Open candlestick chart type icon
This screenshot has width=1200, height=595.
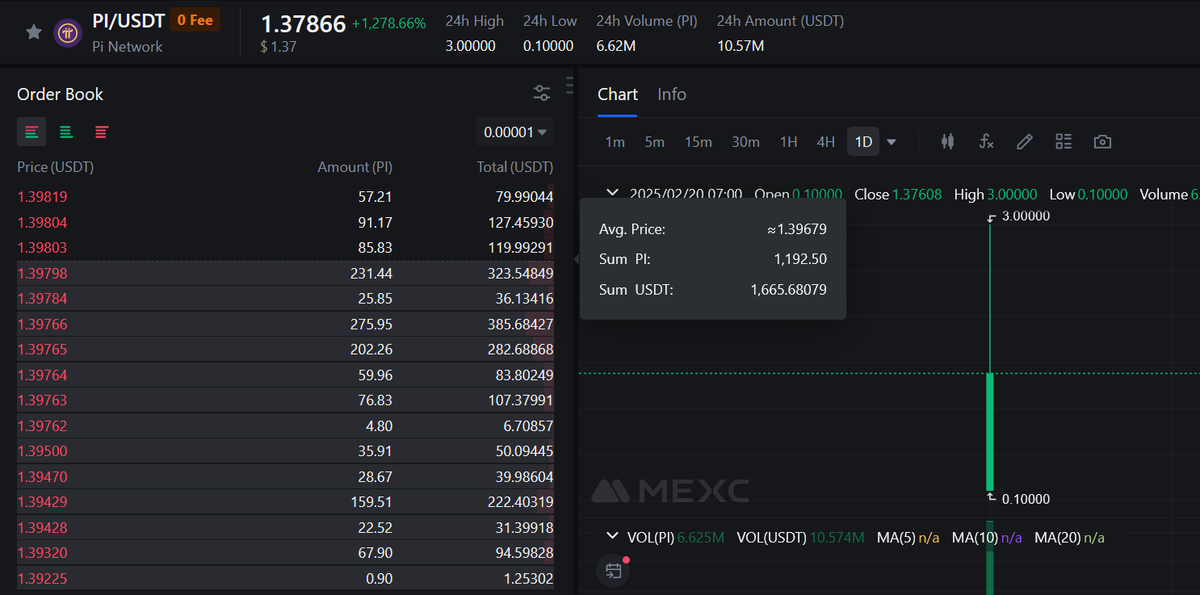click(947, 142)
